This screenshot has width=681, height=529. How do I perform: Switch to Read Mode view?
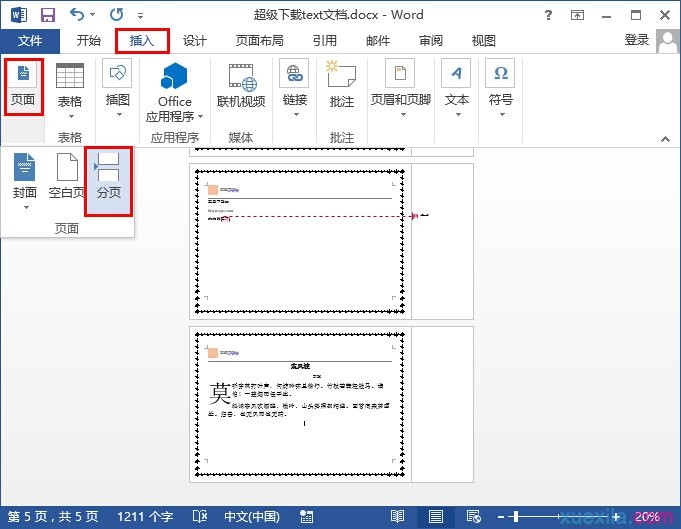point(397,516)
